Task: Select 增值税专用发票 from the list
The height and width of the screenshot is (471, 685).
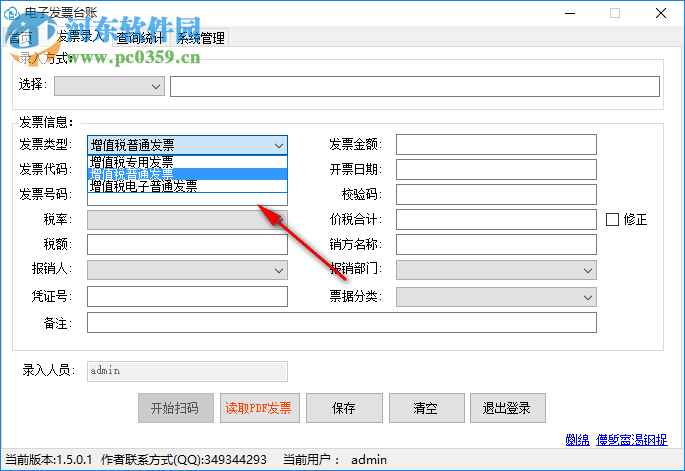Action: click(x=187, y=162)
